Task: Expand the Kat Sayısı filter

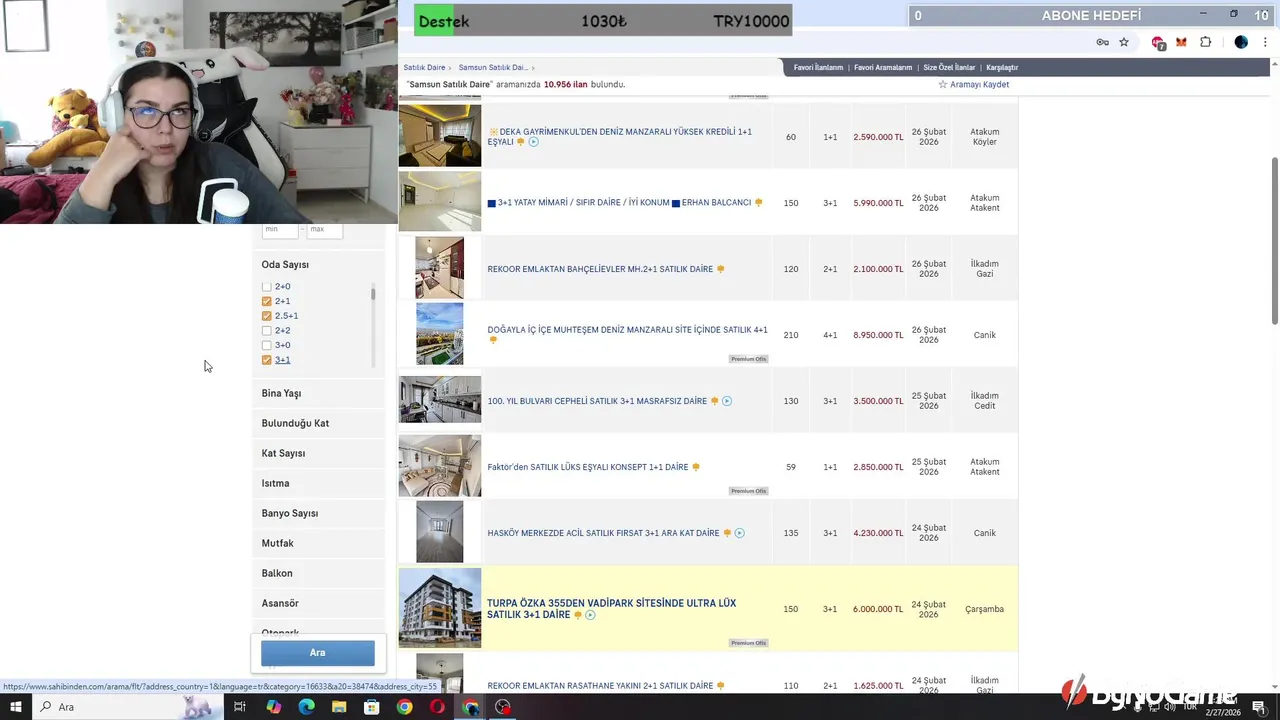Action: [x=318, y=453]
